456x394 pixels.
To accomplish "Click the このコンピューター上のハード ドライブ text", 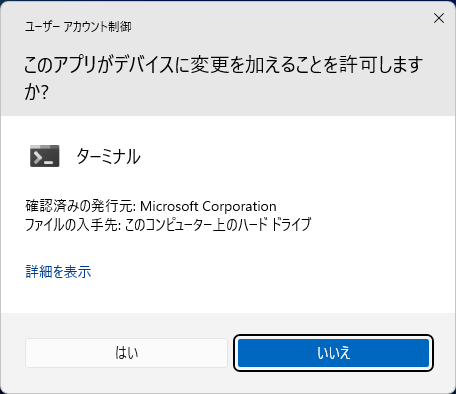I will (218, 225).
